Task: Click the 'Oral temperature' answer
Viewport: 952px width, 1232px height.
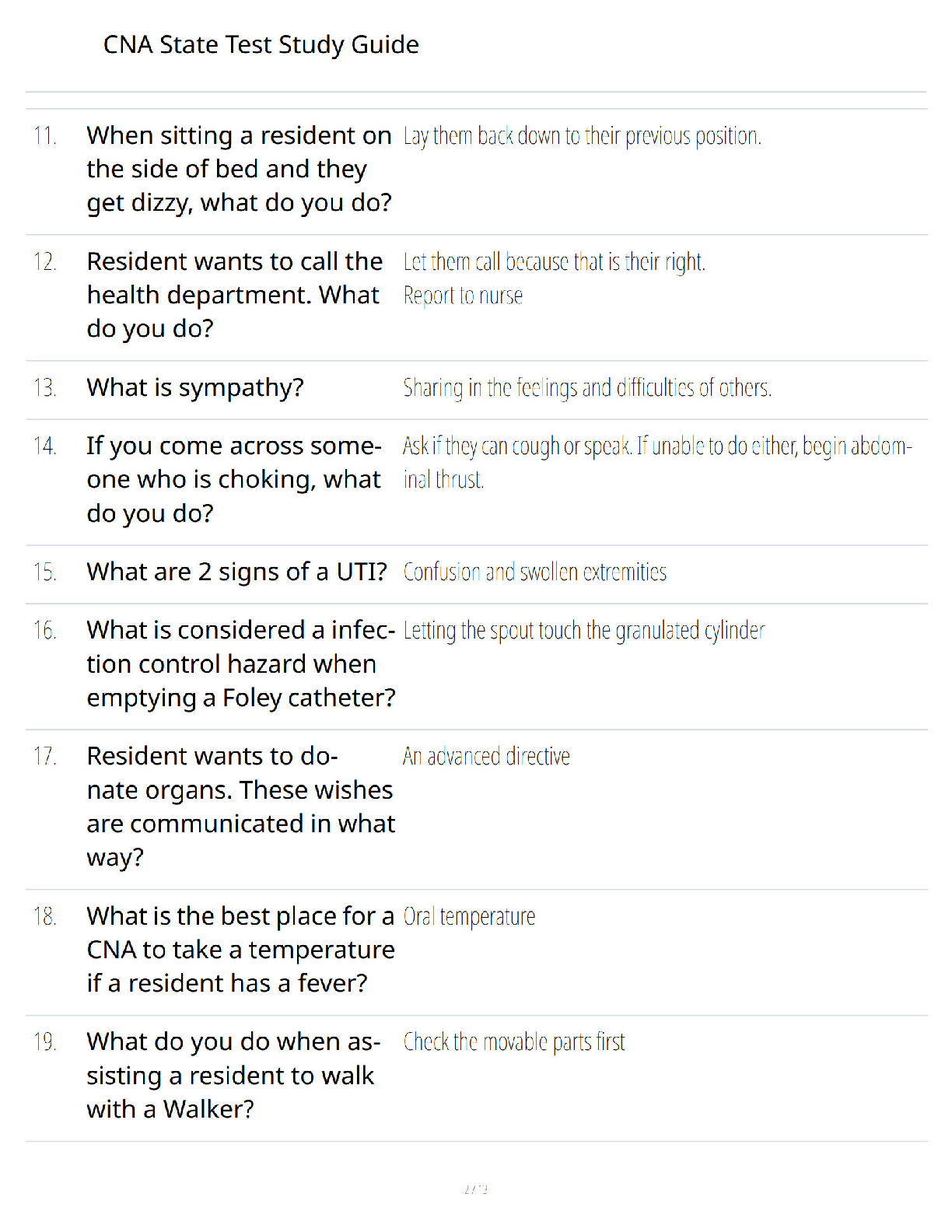Action: (x=469, y=916)
